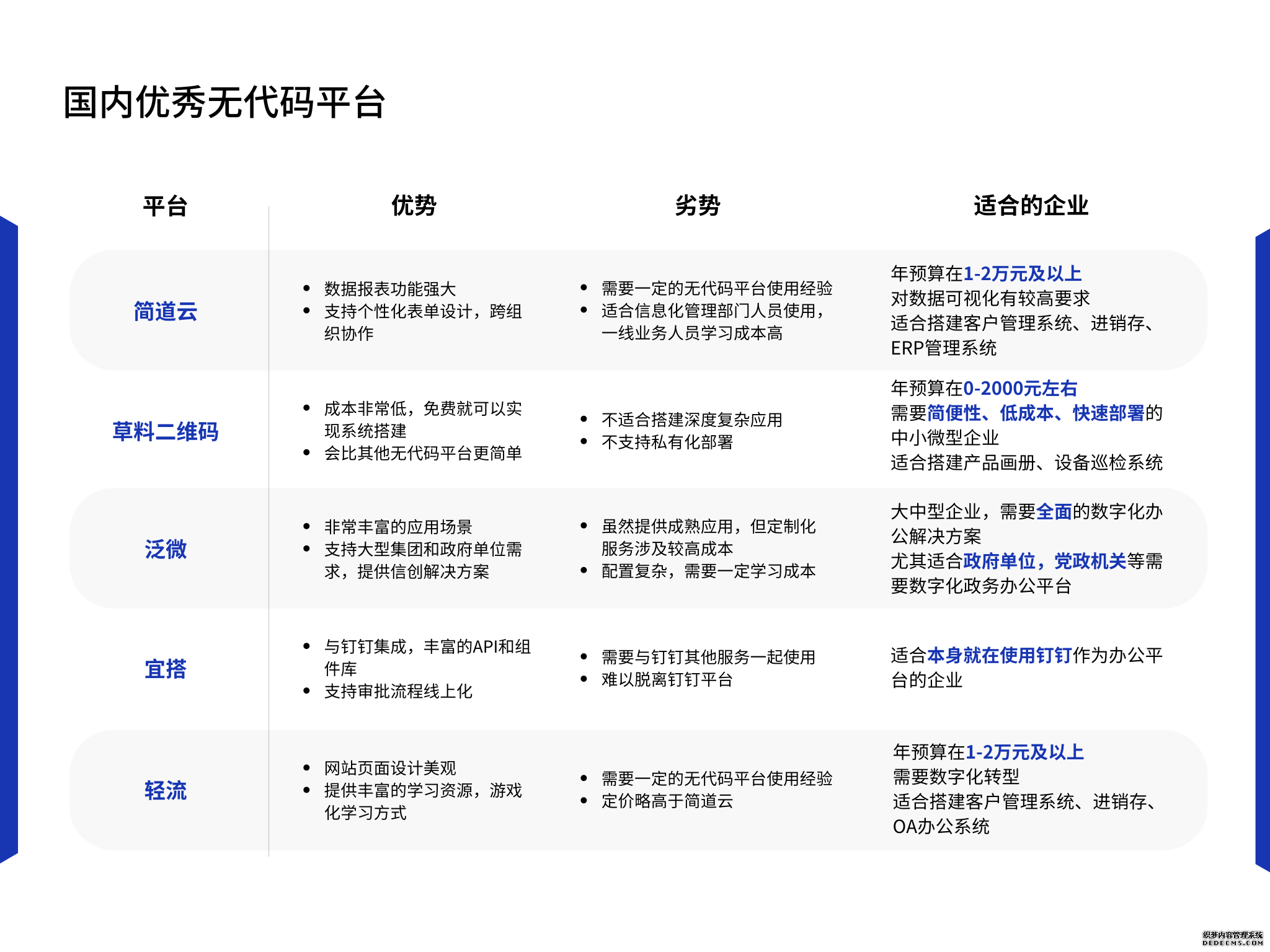Select the 草料二维码 platform name
The image size is (1270, 952).
(x=165, y=431)
